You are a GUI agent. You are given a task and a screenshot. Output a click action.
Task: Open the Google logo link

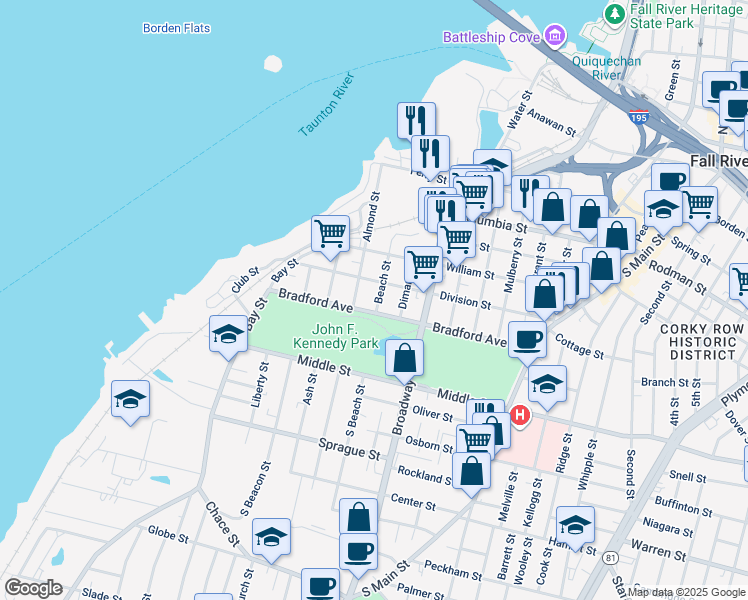click(x=33, y=588)
